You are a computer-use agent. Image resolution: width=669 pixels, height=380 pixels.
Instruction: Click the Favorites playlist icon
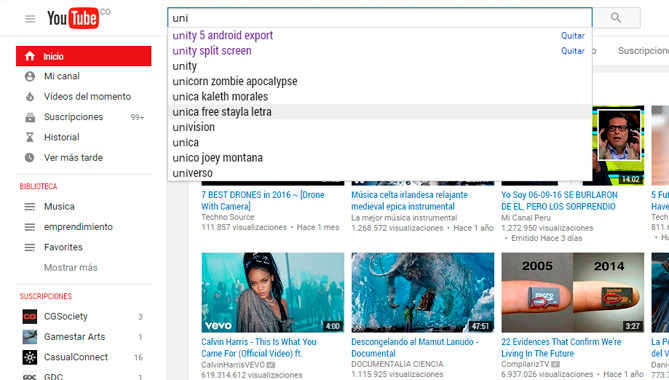29,247
